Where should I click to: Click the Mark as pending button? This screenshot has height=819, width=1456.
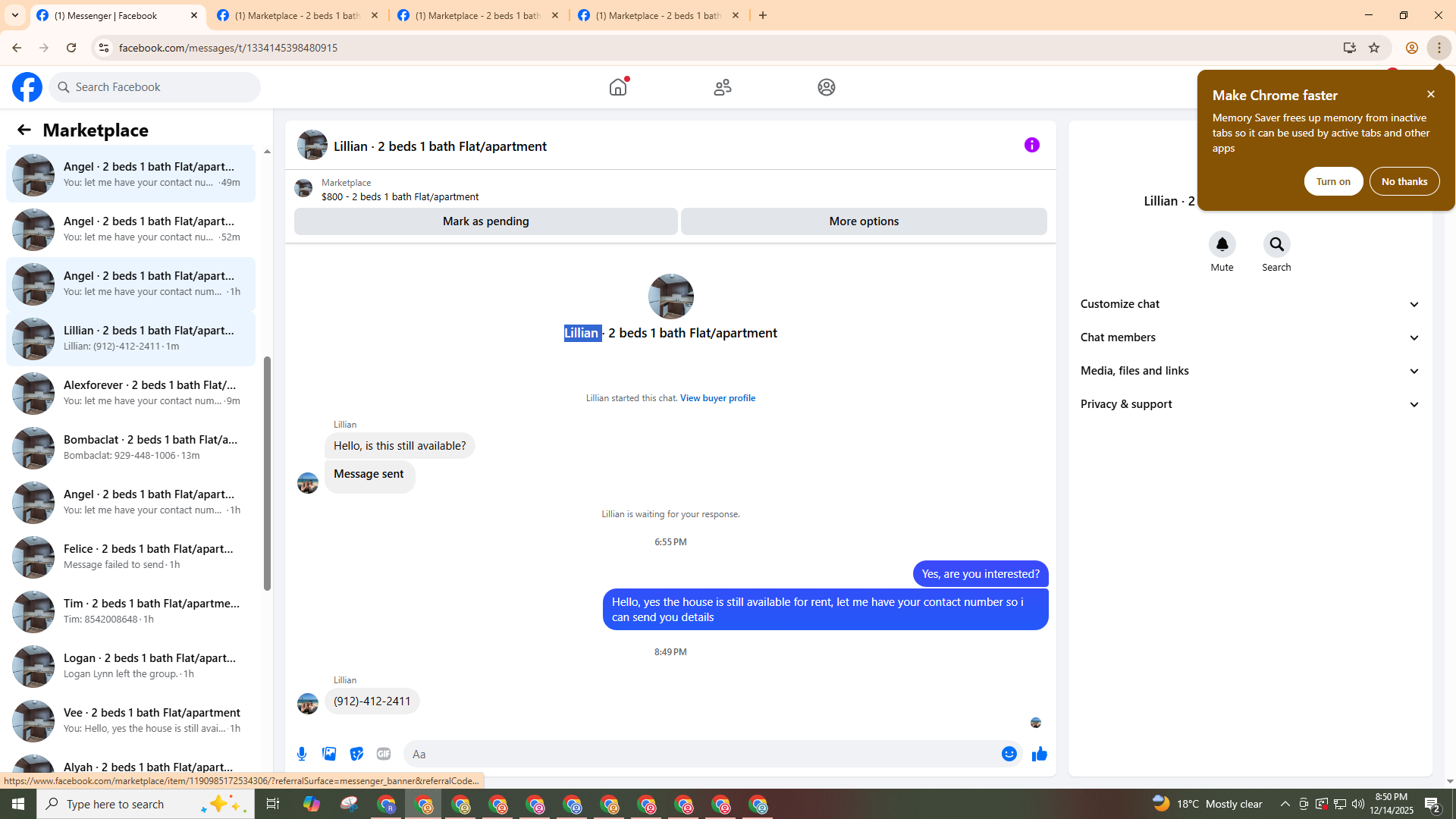(485, 221)
